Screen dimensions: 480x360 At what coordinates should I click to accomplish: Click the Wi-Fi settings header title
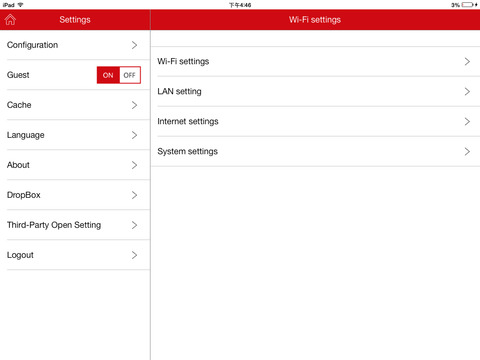(315, 20)
